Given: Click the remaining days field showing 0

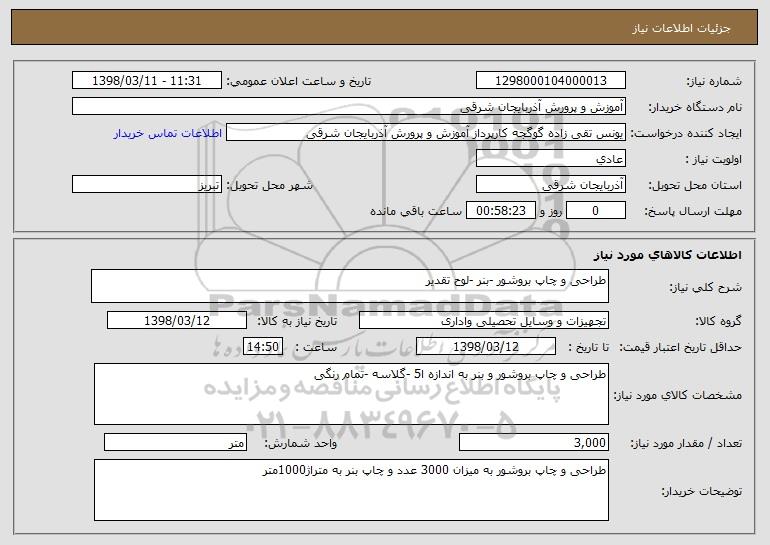Looking at the screenshot, I should click(x=596, y=211).
